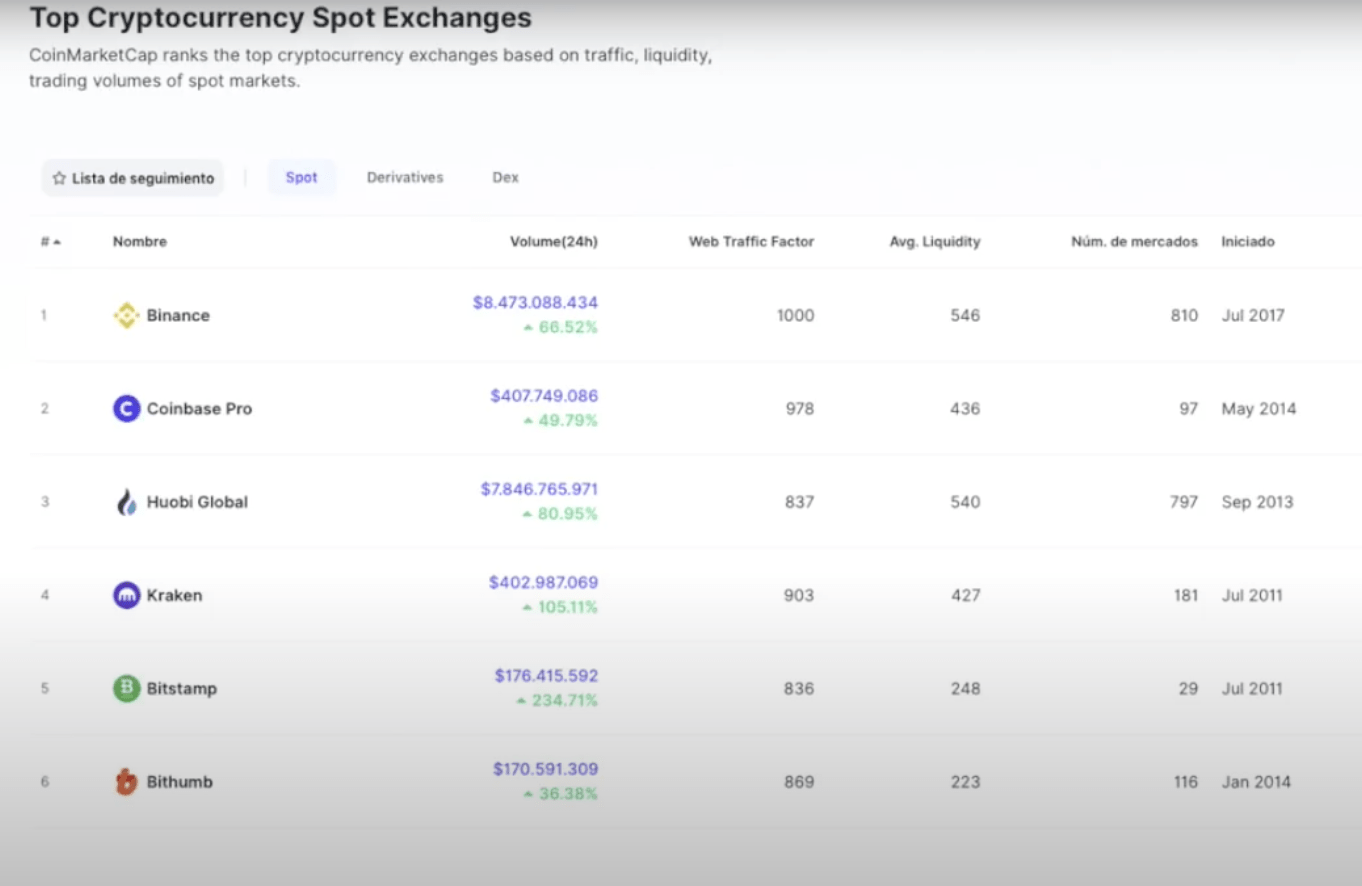Sort by Núm. de mercados header
Screen dimensions: 1362x886
[x=1134, y=242]
